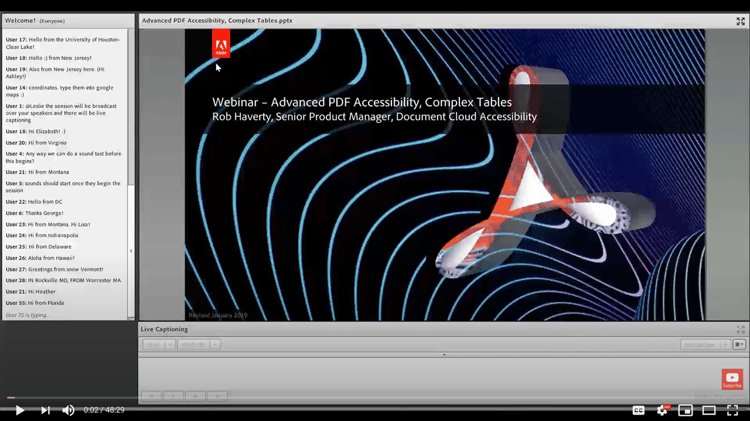Click User 6's 'Thanks George!' message

click(34, 213)
